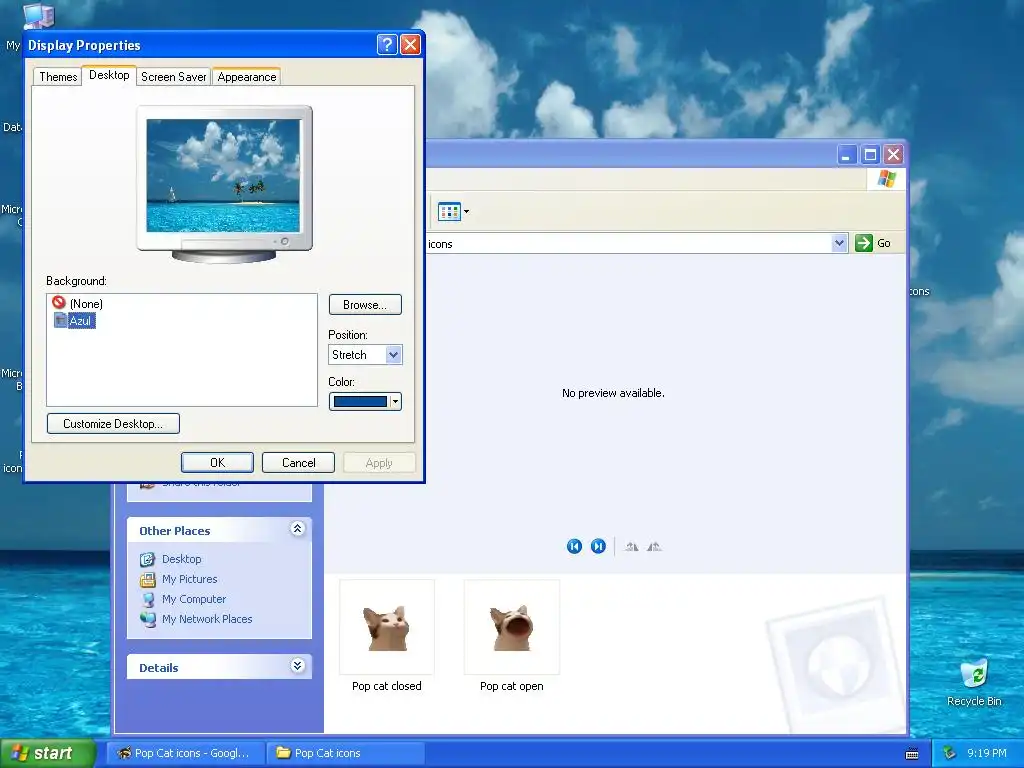Select the Desktop tab

point(109,75)
